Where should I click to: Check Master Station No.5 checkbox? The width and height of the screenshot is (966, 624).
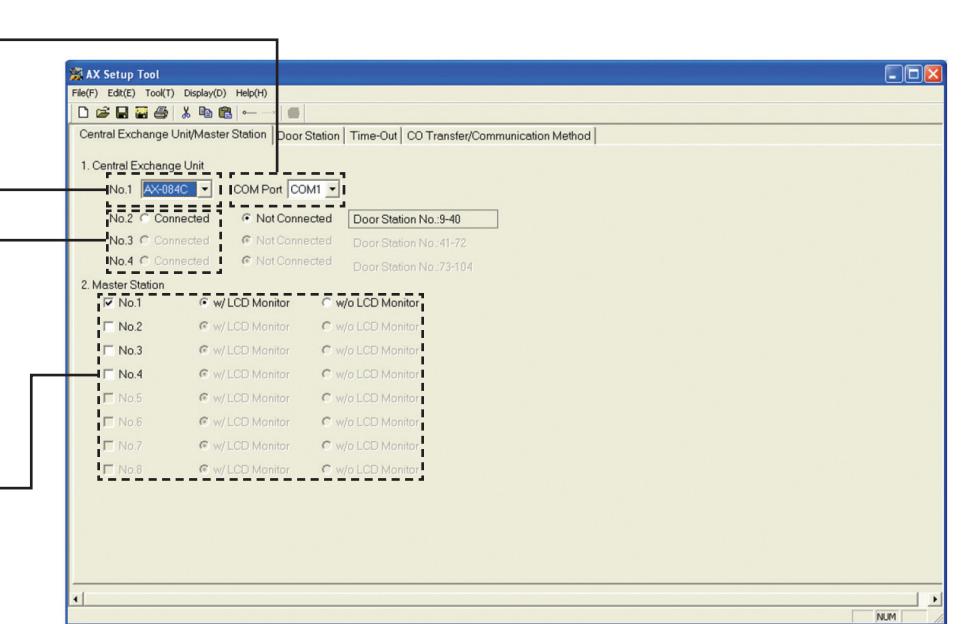[x=109, y=398]
